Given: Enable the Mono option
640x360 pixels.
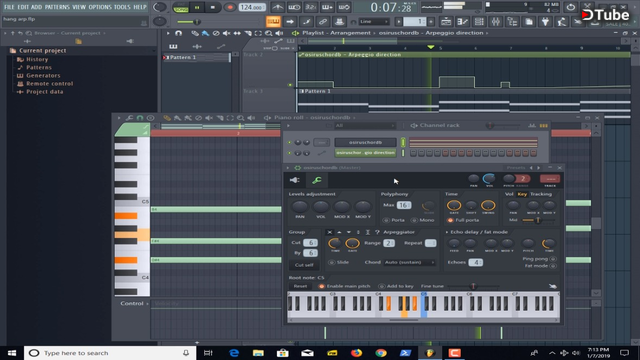Looking at the screenshot, I should [x=423, y=220].
